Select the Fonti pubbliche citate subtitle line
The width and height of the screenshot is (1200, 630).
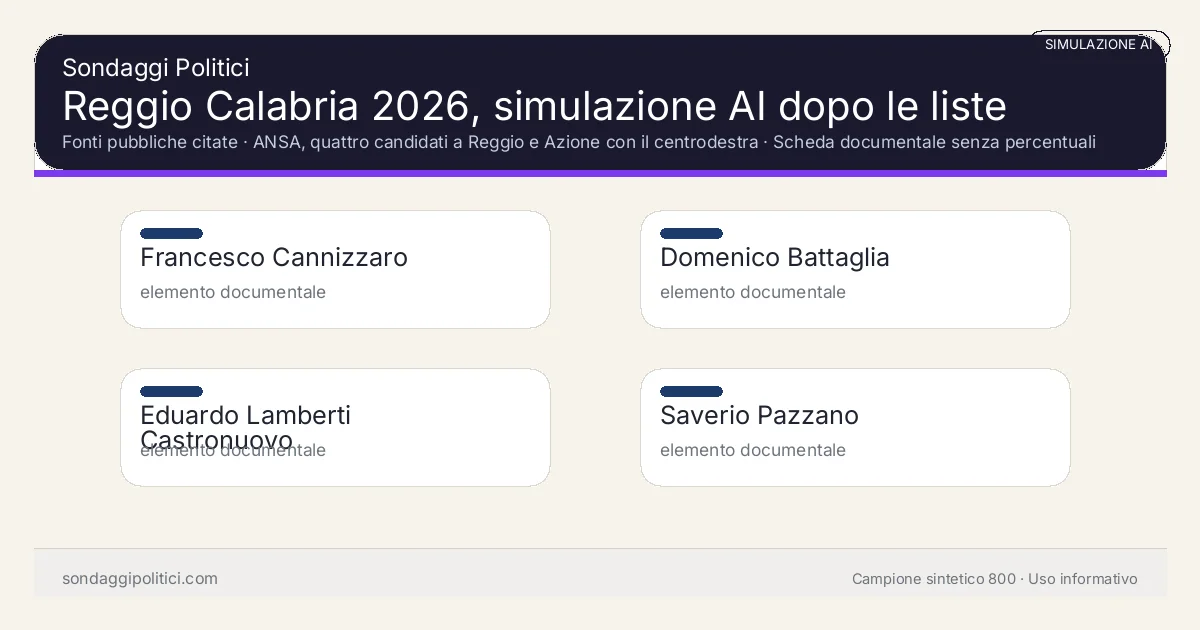tap(578, 142)
